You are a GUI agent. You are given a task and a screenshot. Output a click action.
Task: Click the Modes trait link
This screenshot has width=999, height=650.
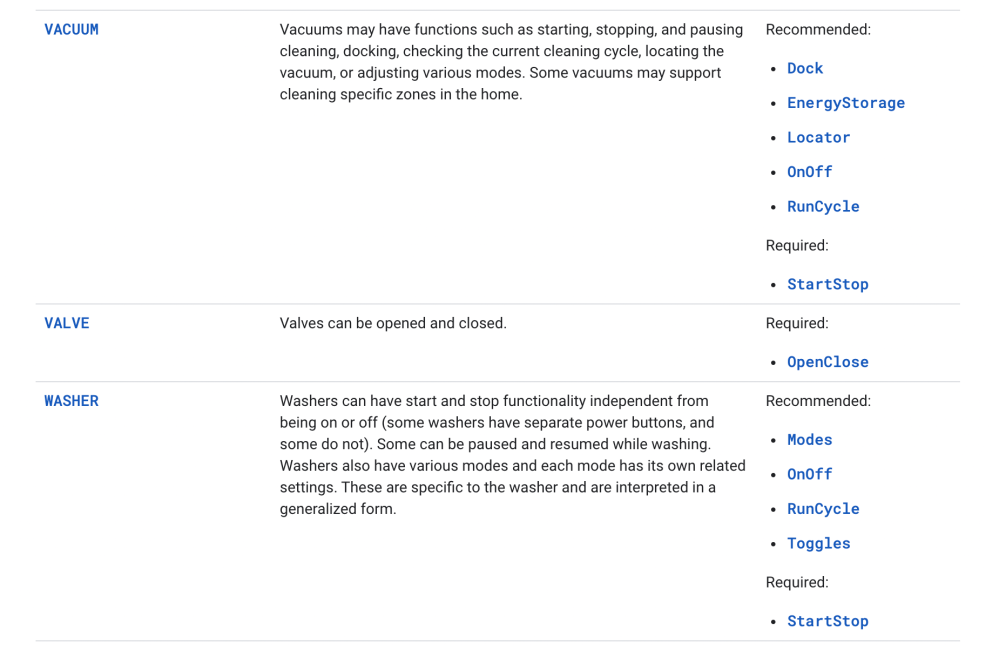809,440
